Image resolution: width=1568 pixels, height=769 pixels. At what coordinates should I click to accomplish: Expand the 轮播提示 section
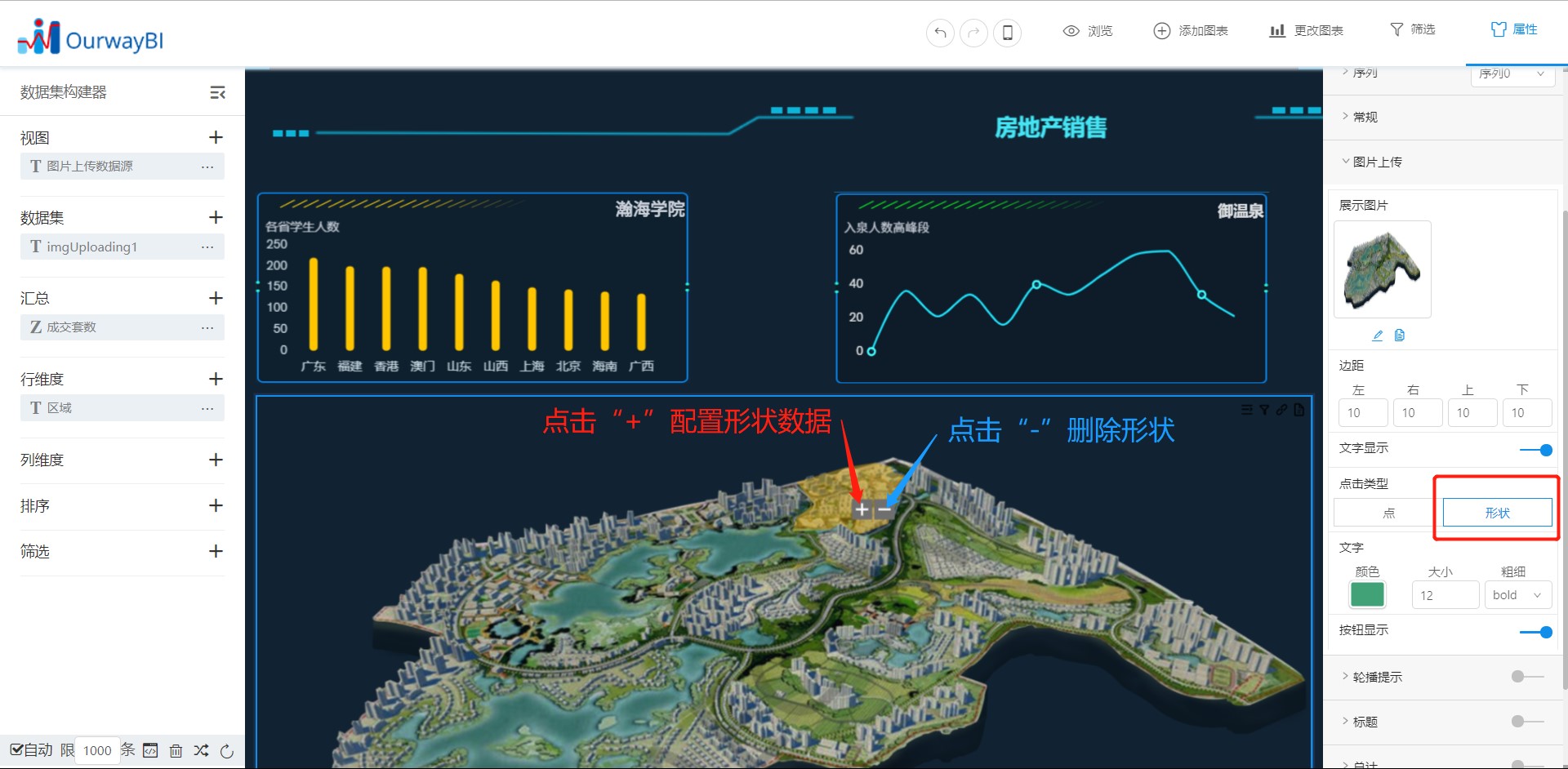pos(1372,677)
